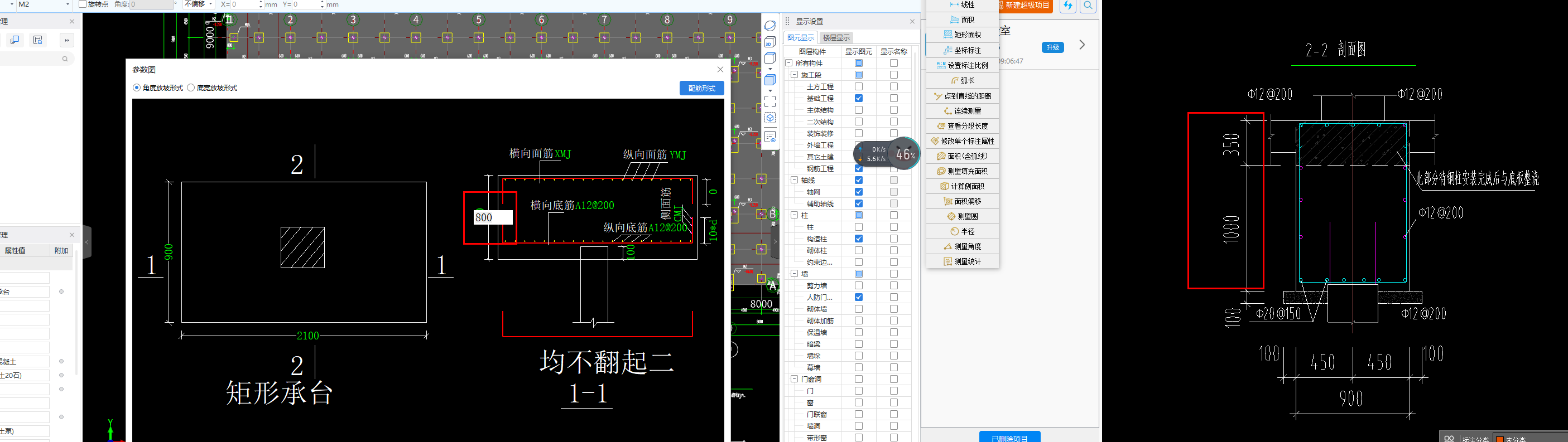This screenshot has height=442, width=1568.
Task: Close the 显示设置 panel
Action: (912, 21)
